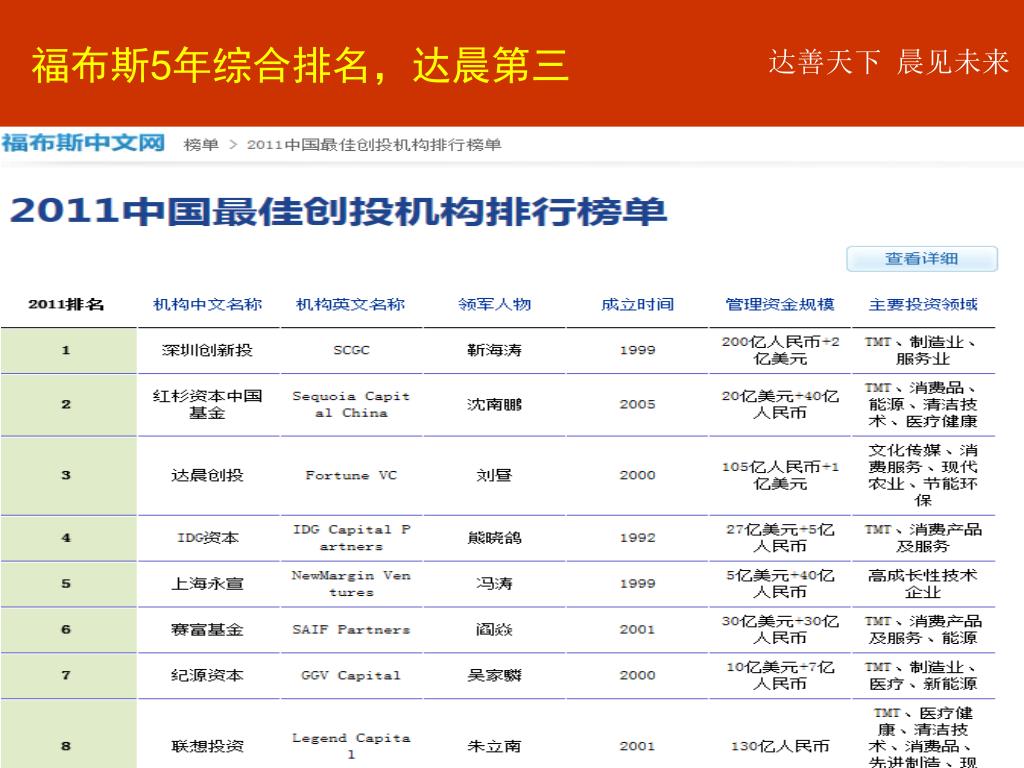This screenshot has width=1024, height=768.
Task: Click the 达晨创投 cell
Action: tap(207, 475)
